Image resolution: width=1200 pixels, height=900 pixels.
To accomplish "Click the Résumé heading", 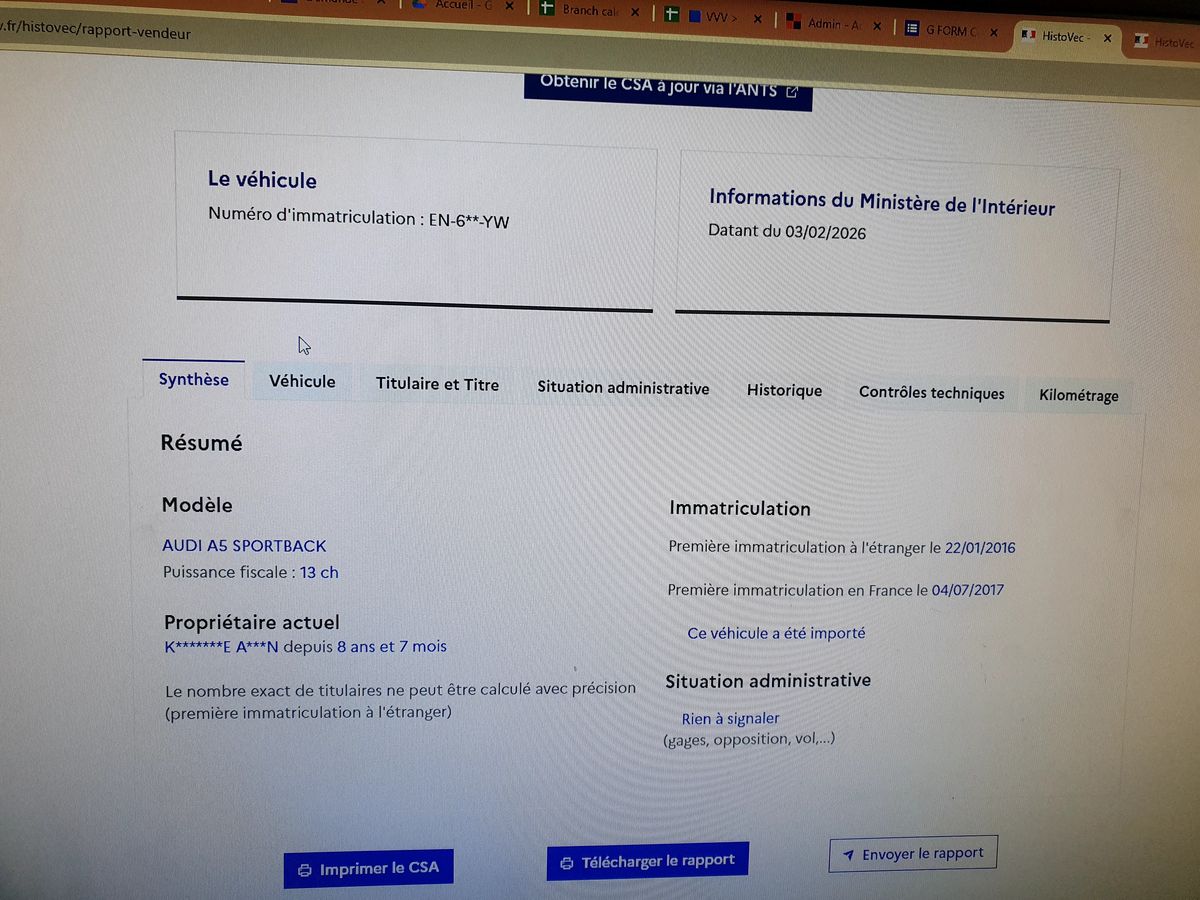I will (201, 443).
